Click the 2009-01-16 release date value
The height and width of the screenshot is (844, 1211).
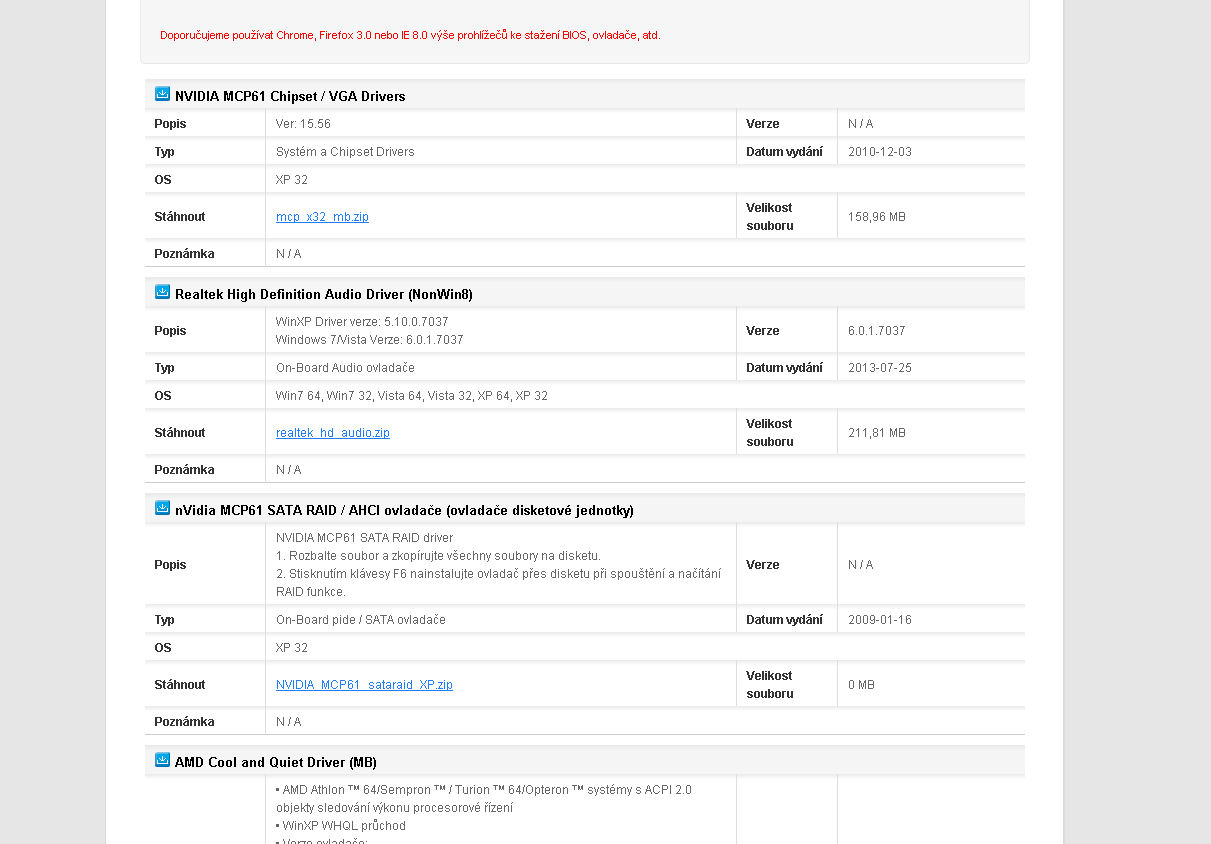click(880, 620)
